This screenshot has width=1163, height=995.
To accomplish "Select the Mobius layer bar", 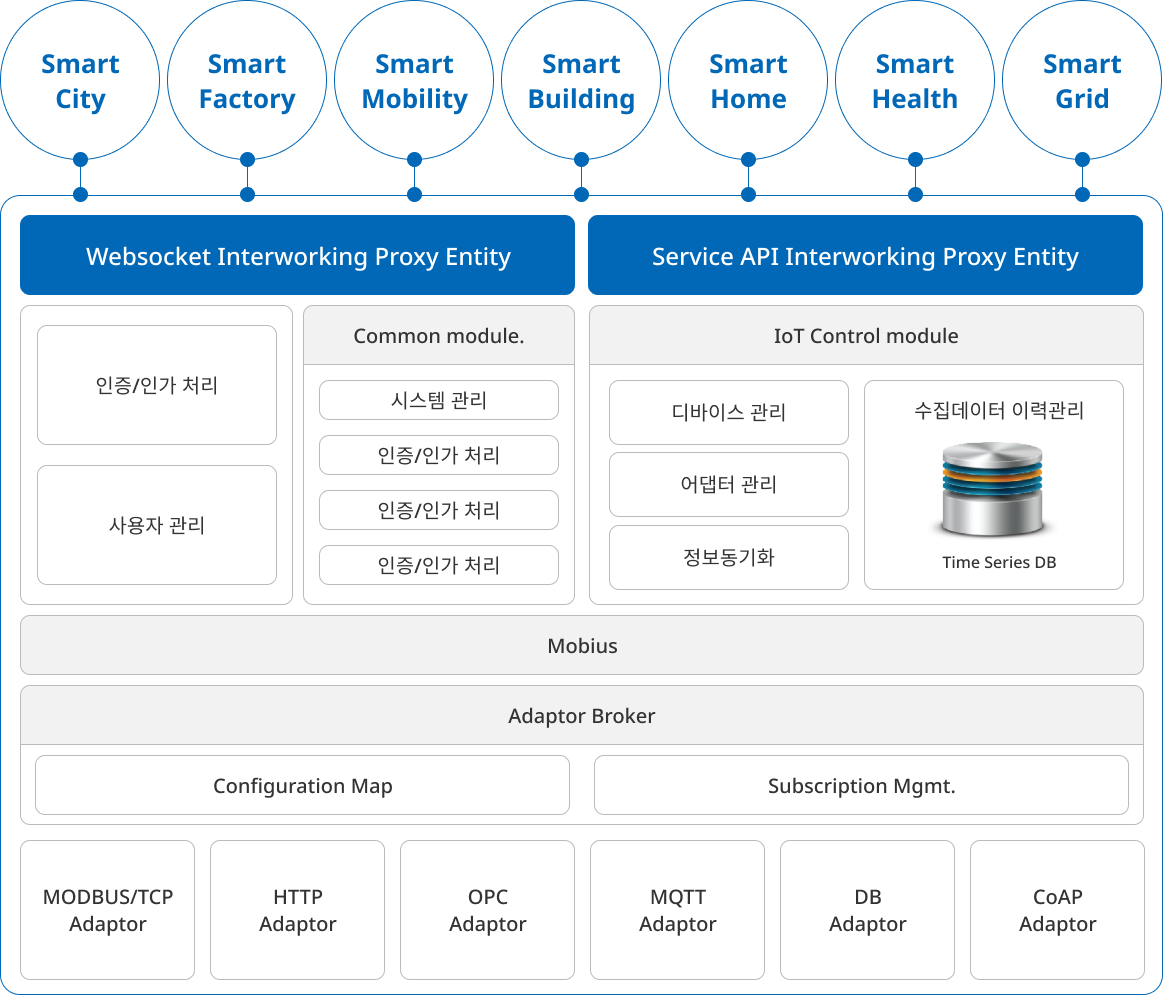I will (582, 646).
